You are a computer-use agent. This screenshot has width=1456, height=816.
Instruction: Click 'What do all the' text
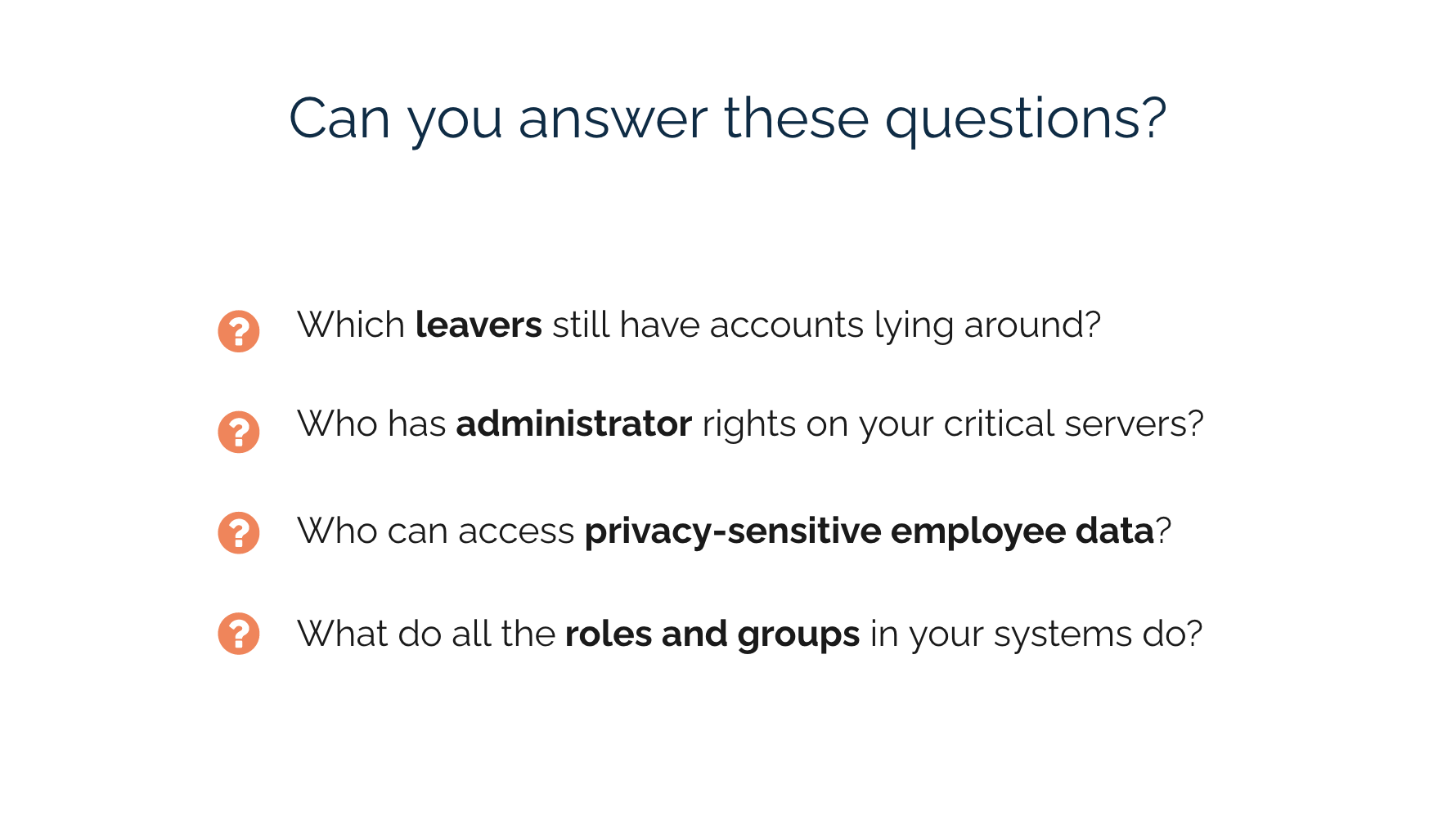coord(426,634)
